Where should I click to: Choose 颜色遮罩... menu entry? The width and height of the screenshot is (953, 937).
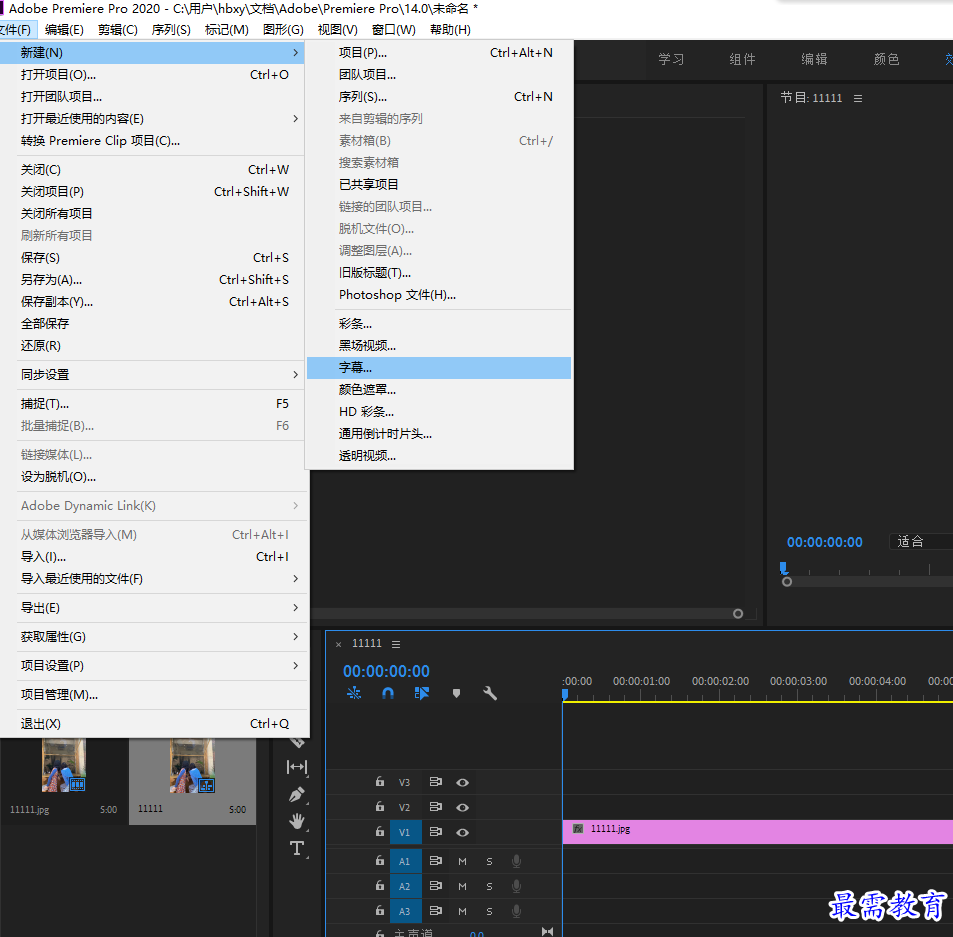point(439,390)
